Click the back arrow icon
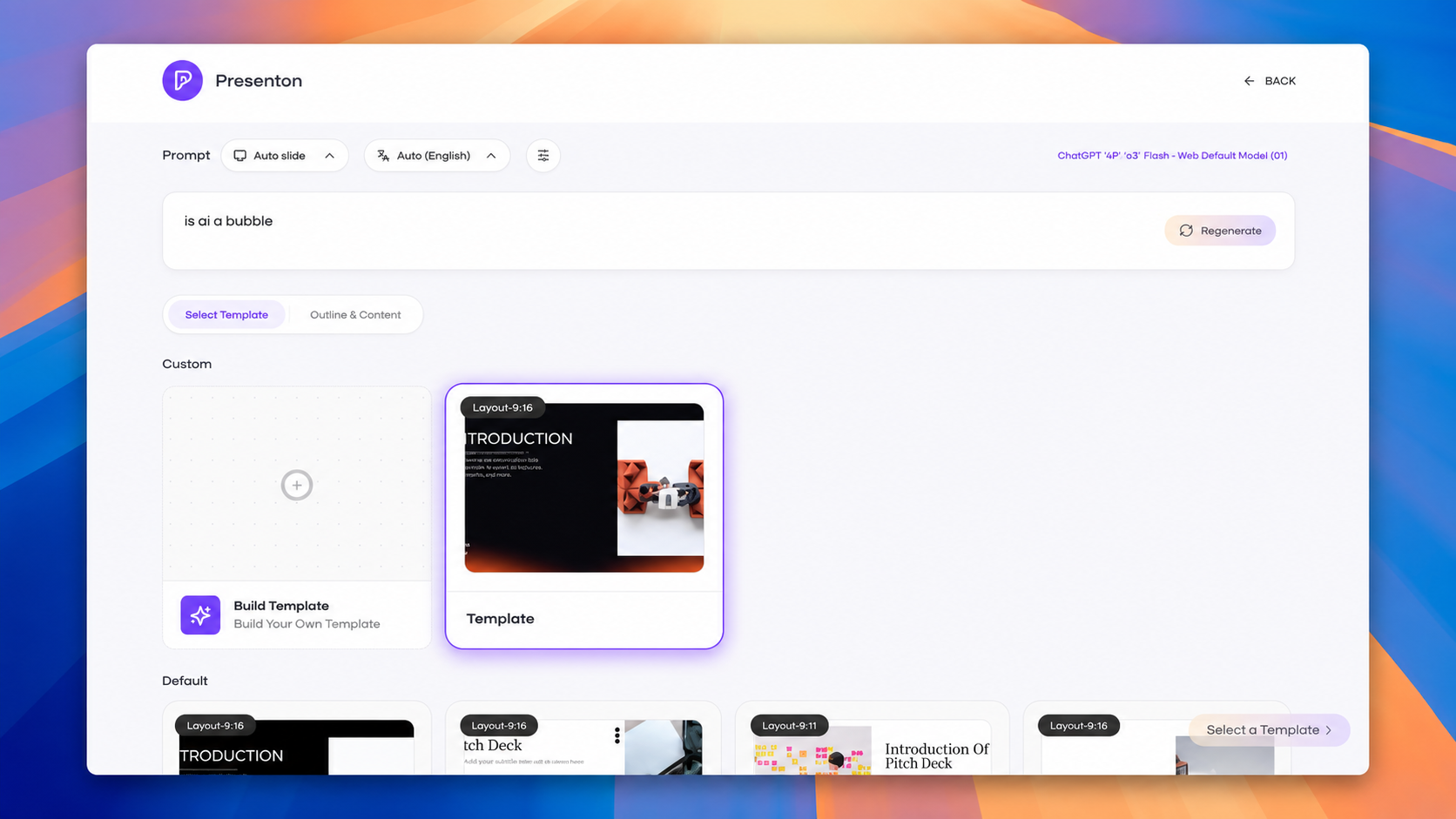Image resolution: width=1456 pixels, height=819 pixels. coord(1249,81)
